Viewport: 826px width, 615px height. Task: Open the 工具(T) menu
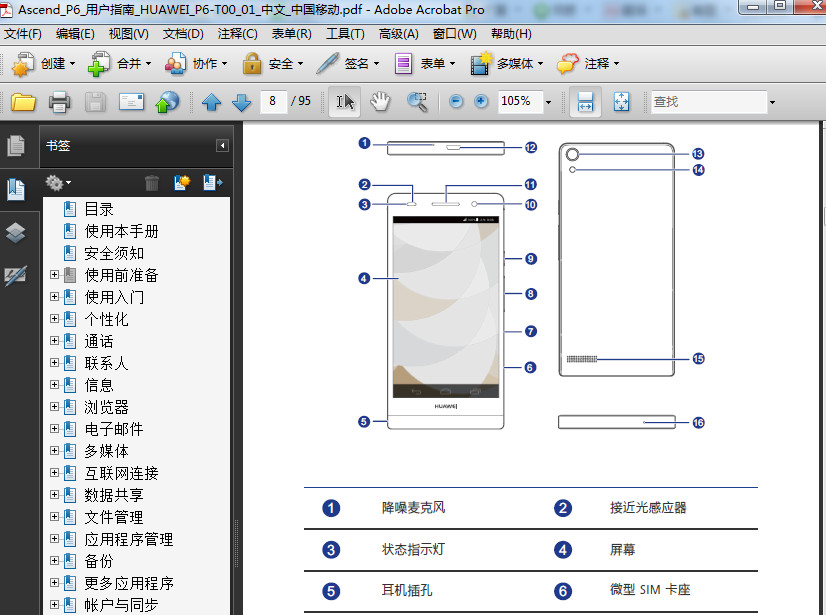(x=345, y=34)
